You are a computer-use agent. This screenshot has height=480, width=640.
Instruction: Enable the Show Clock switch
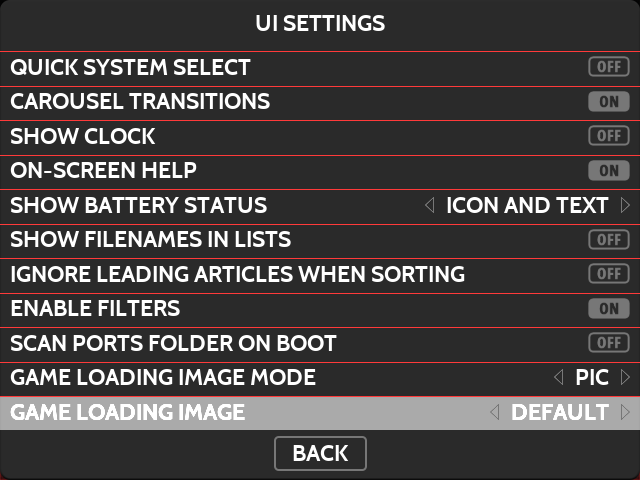(x=608, y=136)
